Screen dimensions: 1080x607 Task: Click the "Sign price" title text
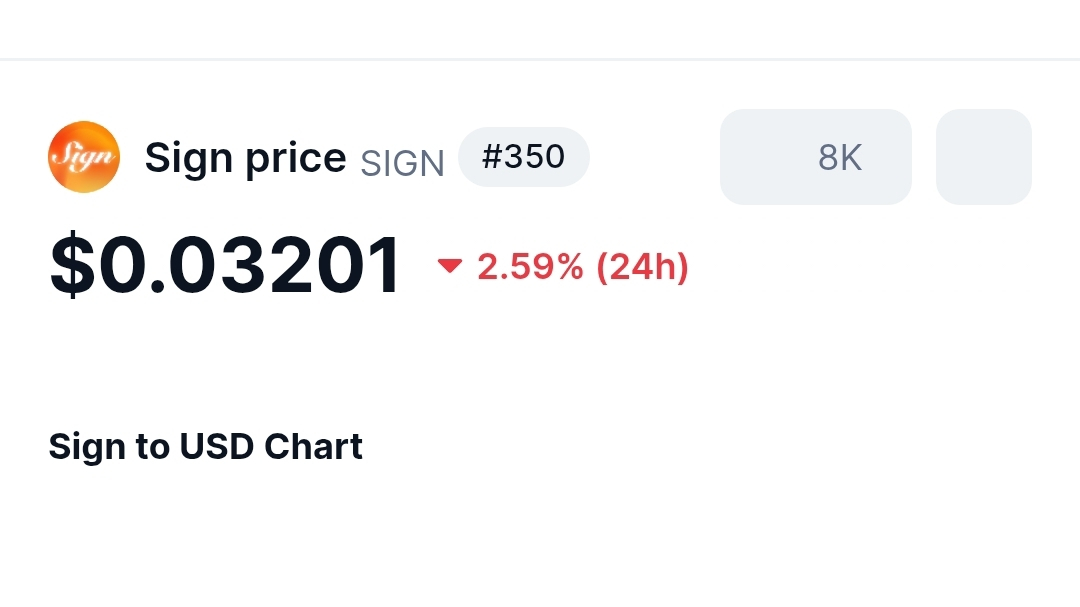(x=245, y=158)
